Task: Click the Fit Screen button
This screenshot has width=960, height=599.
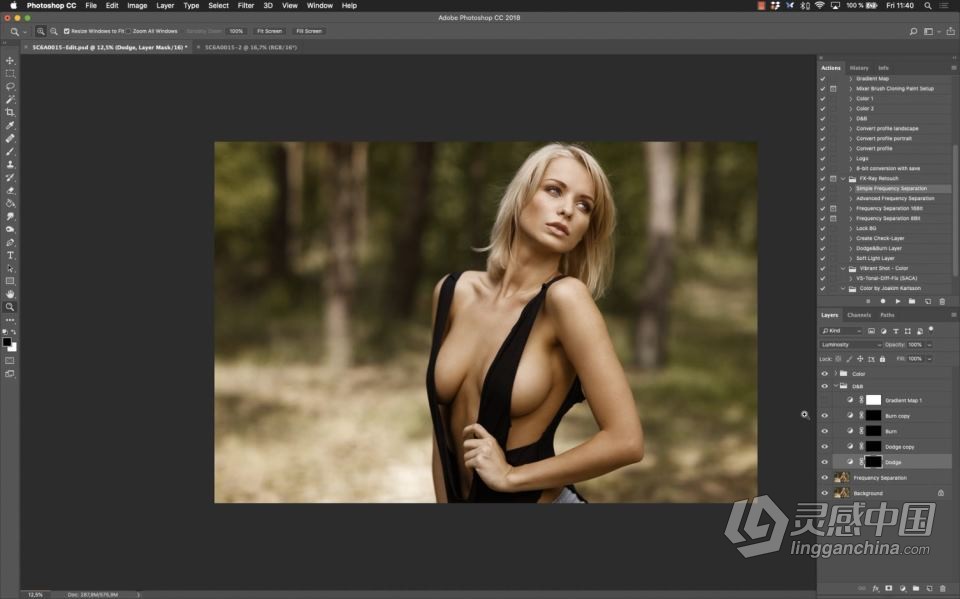Action: click(x=269, y=31)
